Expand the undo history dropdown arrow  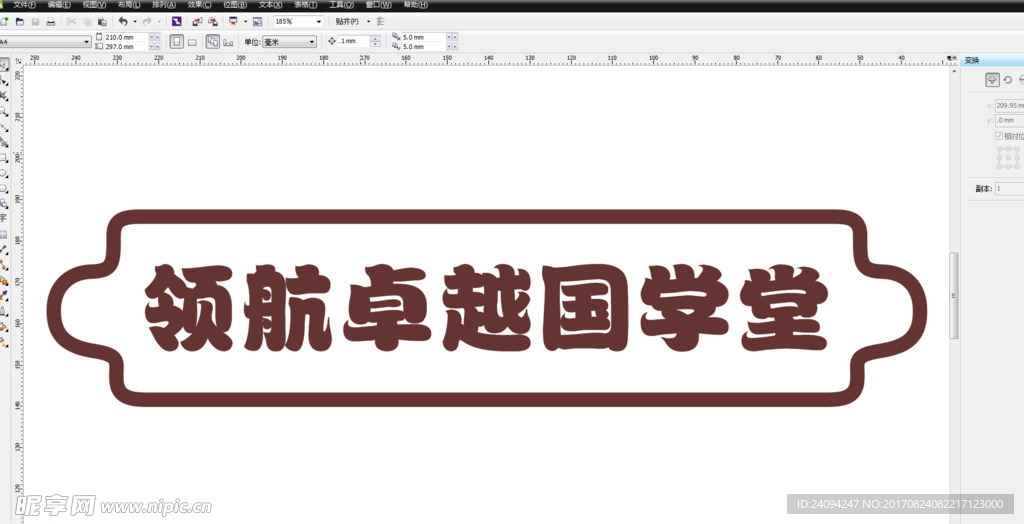(135, 22)
